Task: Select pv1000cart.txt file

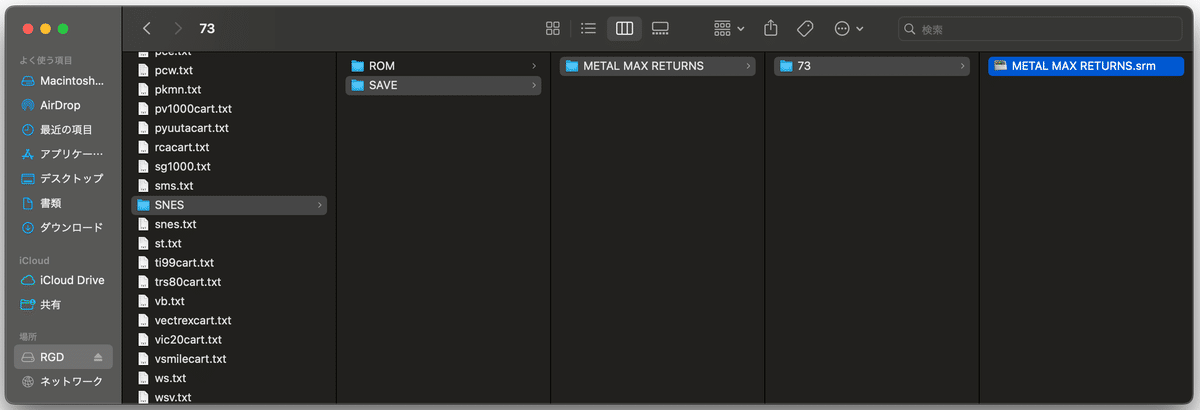Action: pyautogui.click(x=229, y=108)
